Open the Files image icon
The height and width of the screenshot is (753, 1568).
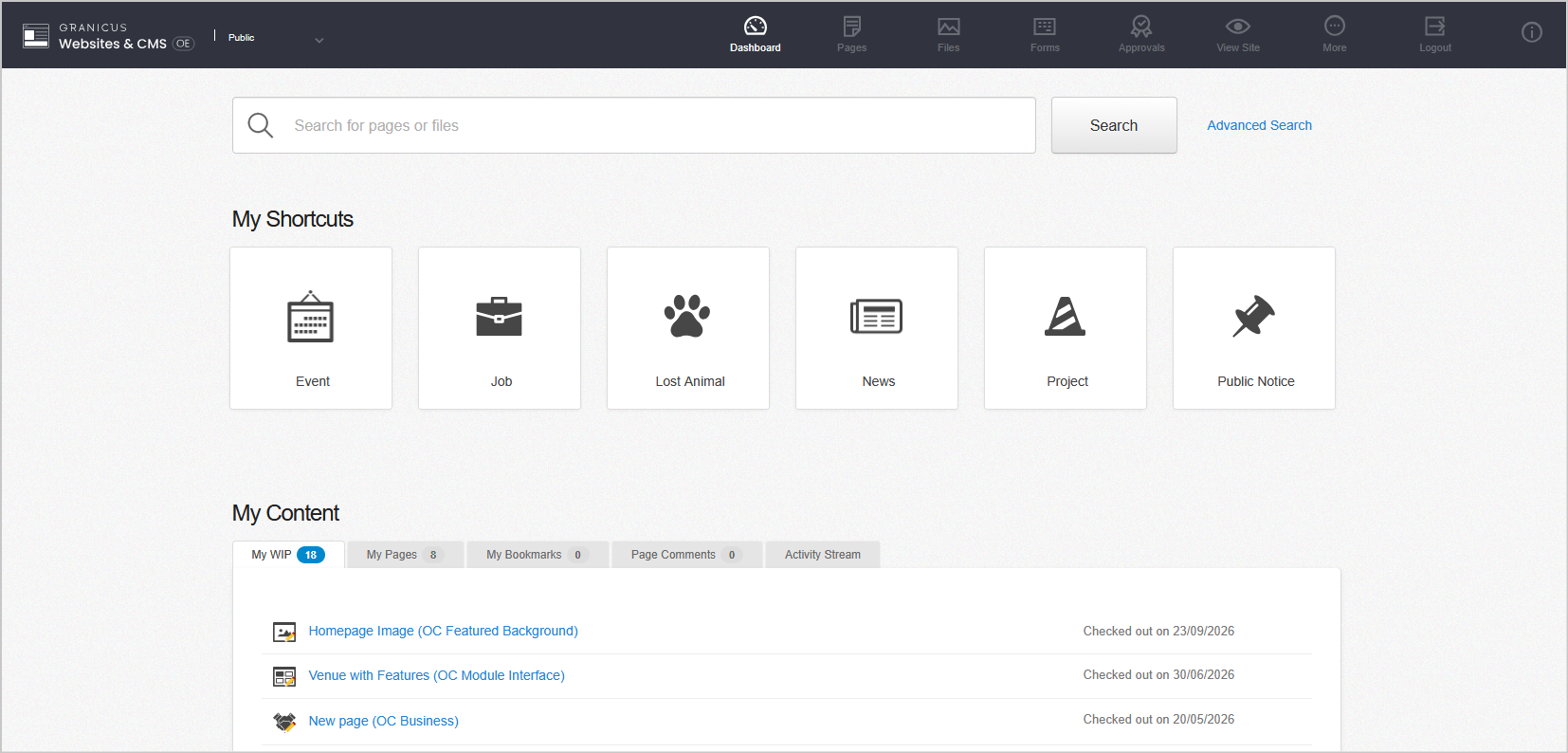pos(949,27)
